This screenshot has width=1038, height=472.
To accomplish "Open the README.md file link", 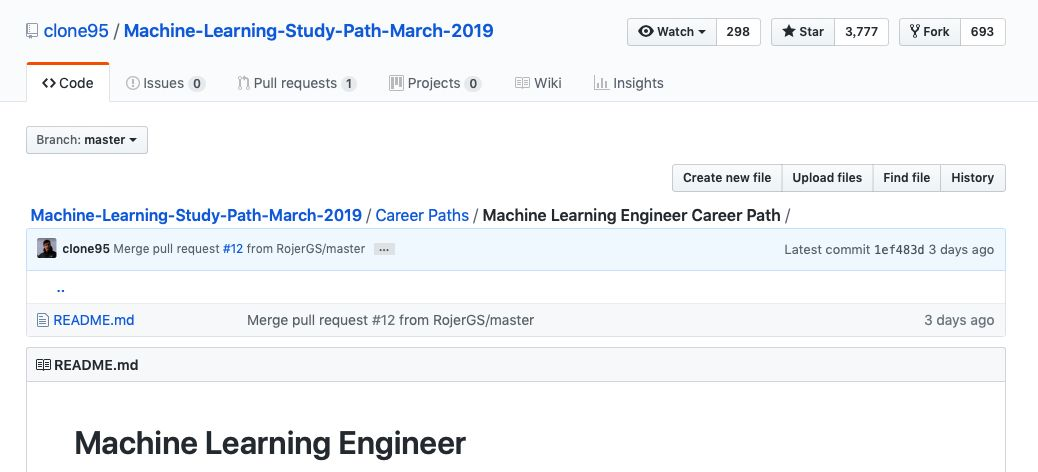I will 94,320.
